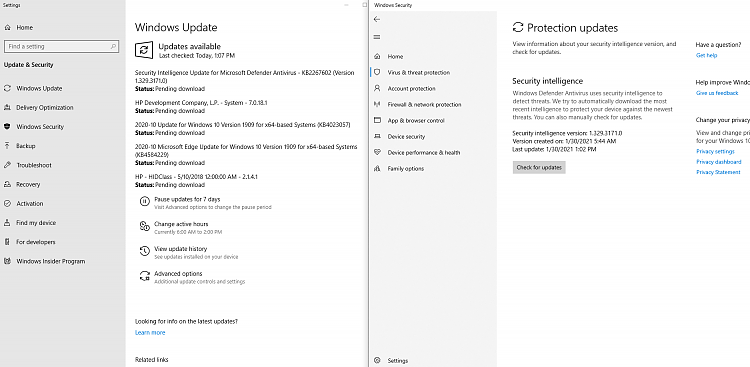750x367 pixels.
Task: Toggle the hamburger menu in Windows Security
Action: [x=377, y=37]
